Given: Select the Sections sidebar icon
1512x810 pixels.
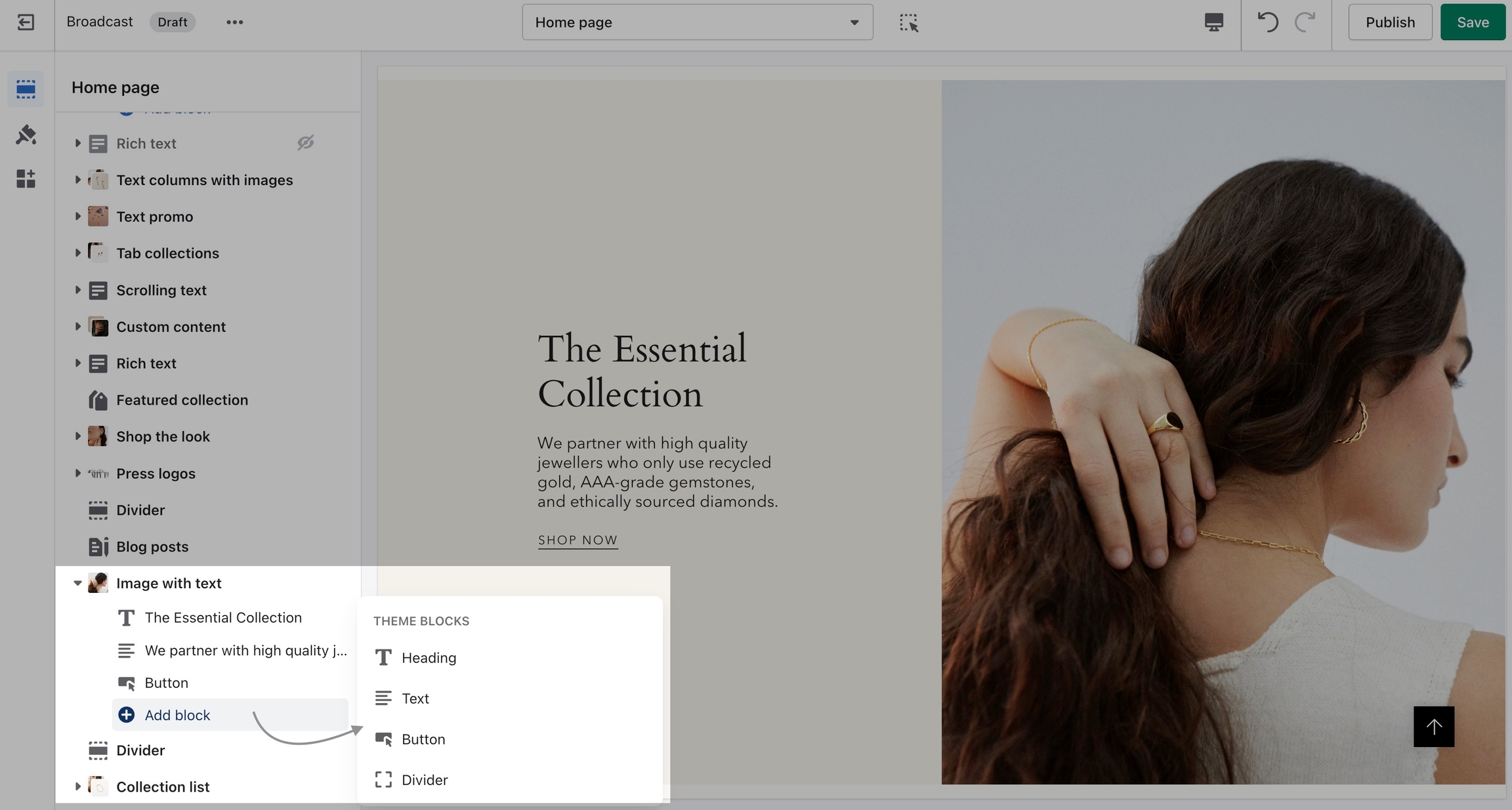Looking at the screenshot, I should [x=26, y=89].
